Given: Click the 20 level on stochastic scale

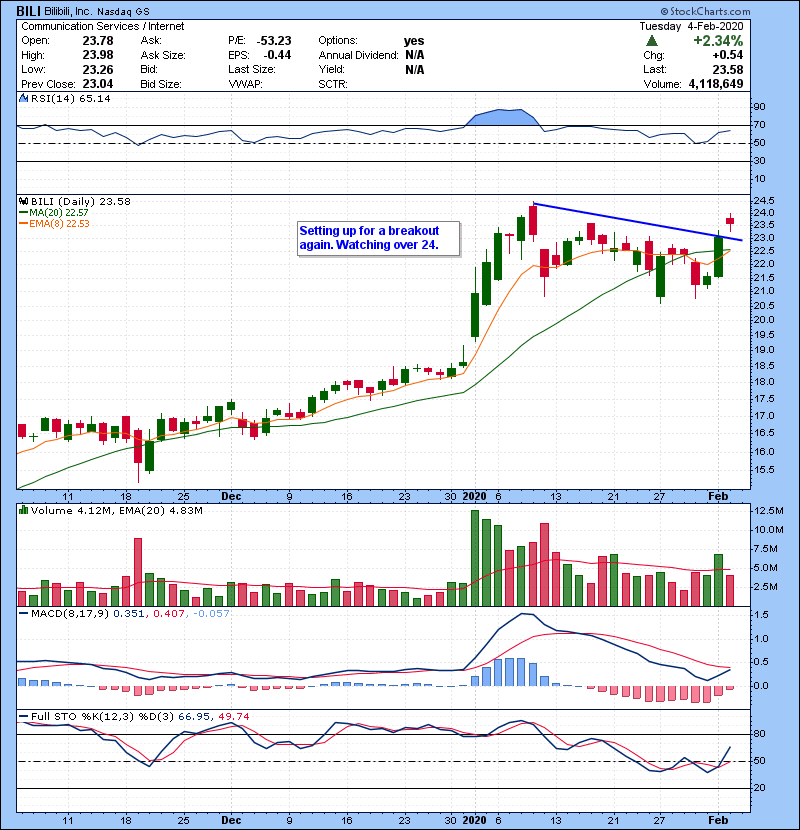Looking at the screenshot, I should 759,788.
